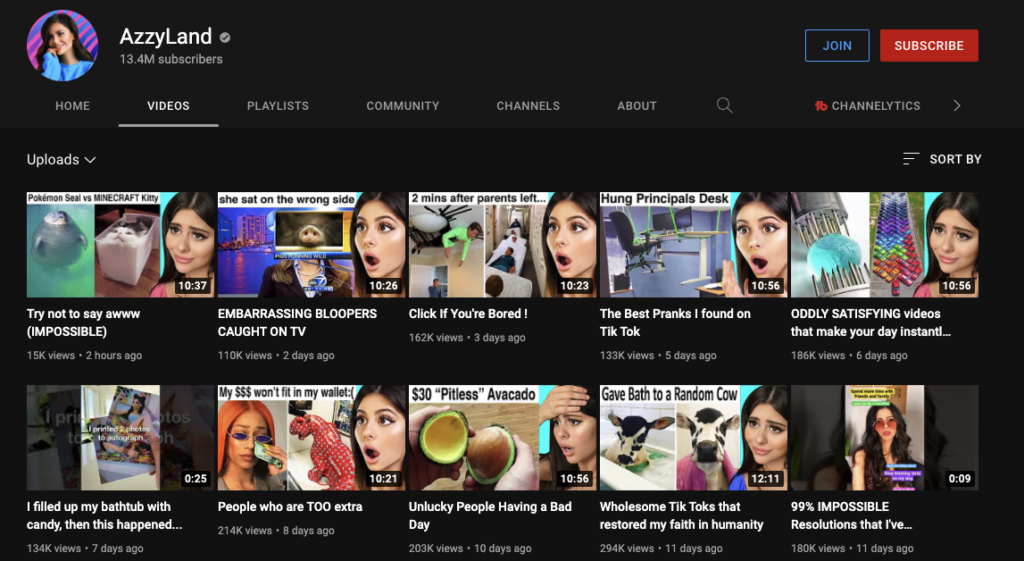Open 'Wholesome Tik Toks' title link
This screenshot has width=1024, height=561.
point(681,515)
